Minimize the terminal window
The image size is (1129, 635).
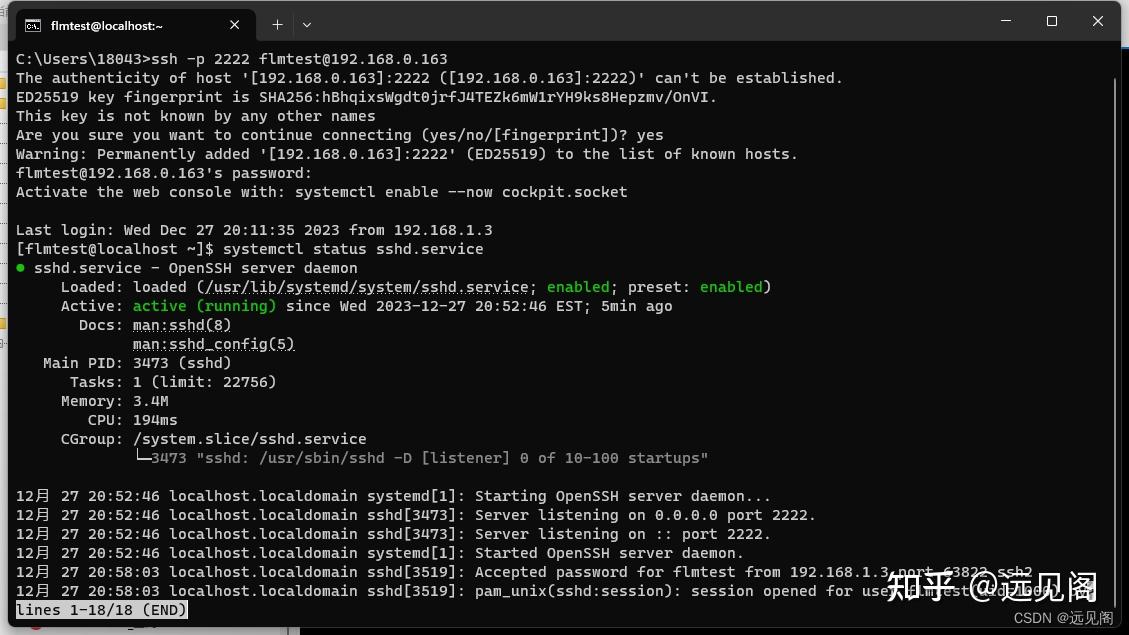pos(1006,21)
